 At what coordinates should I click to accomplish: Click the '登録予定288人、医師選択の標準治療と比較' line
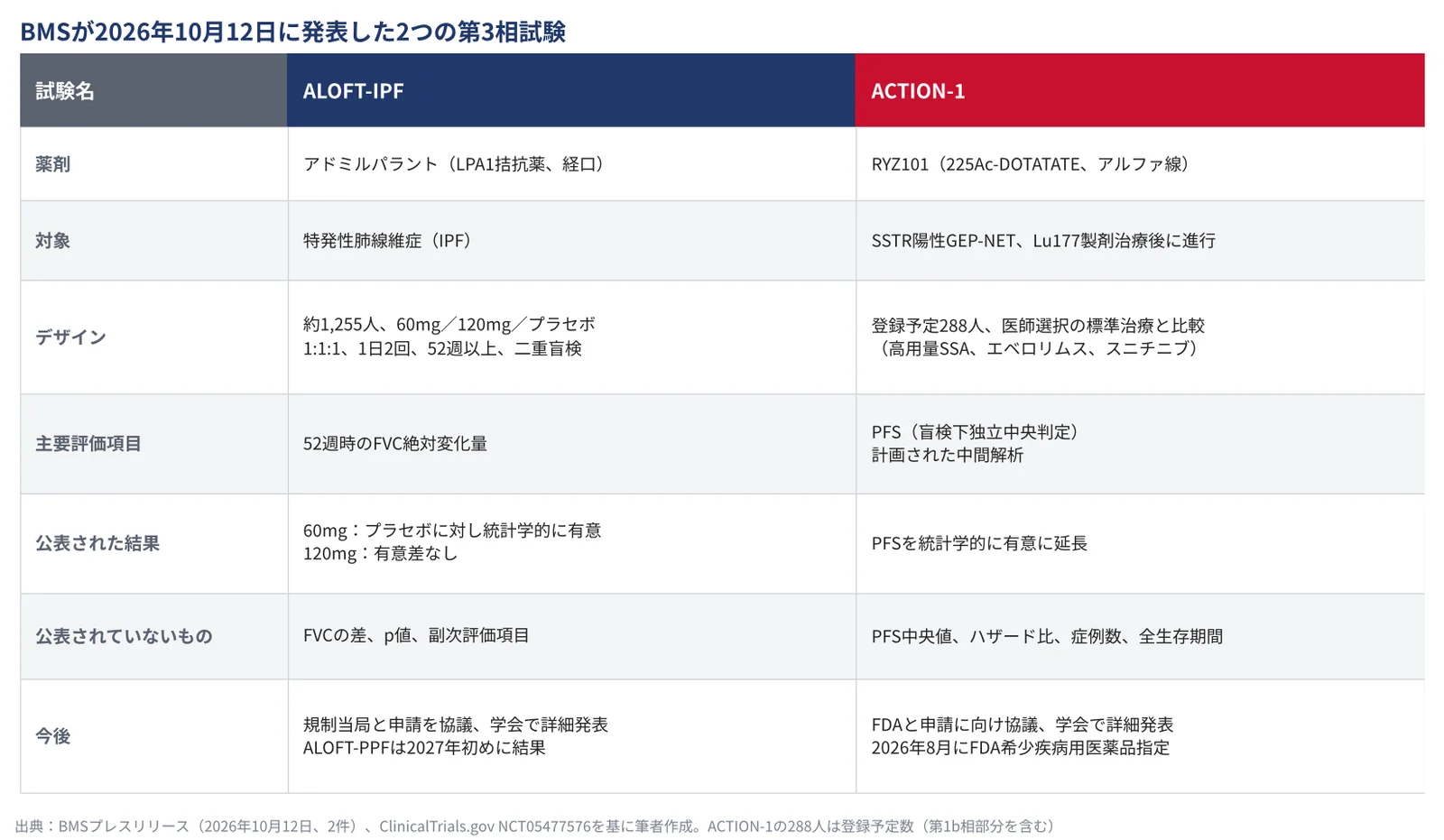[1038, 326]
